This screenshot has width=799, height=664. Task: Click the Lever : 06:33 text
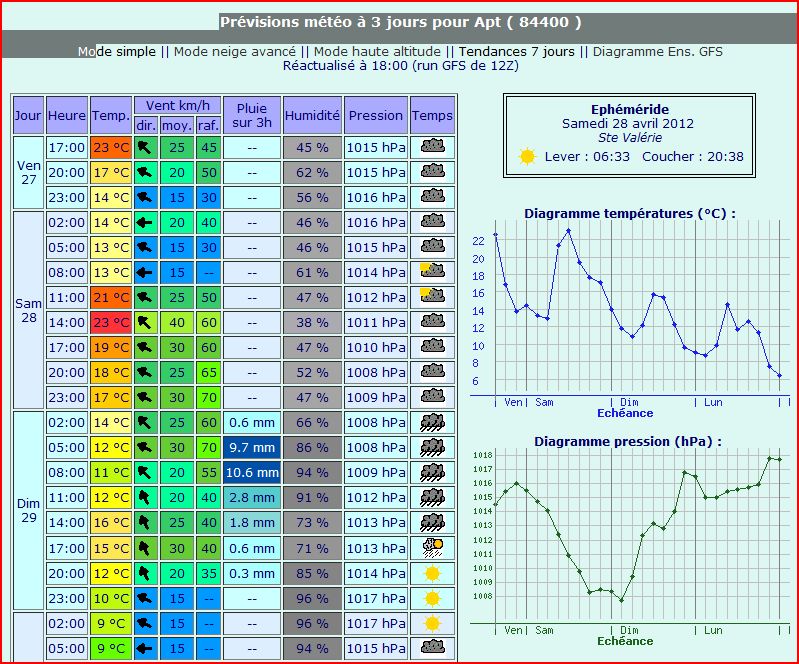(x=587, y=156)
